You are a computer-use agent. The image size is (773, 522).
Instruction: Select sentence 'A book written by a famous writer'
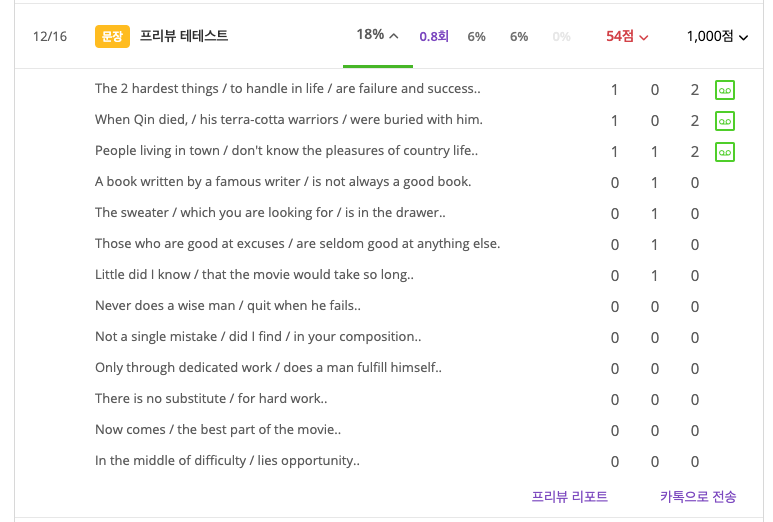pos(283,181)
